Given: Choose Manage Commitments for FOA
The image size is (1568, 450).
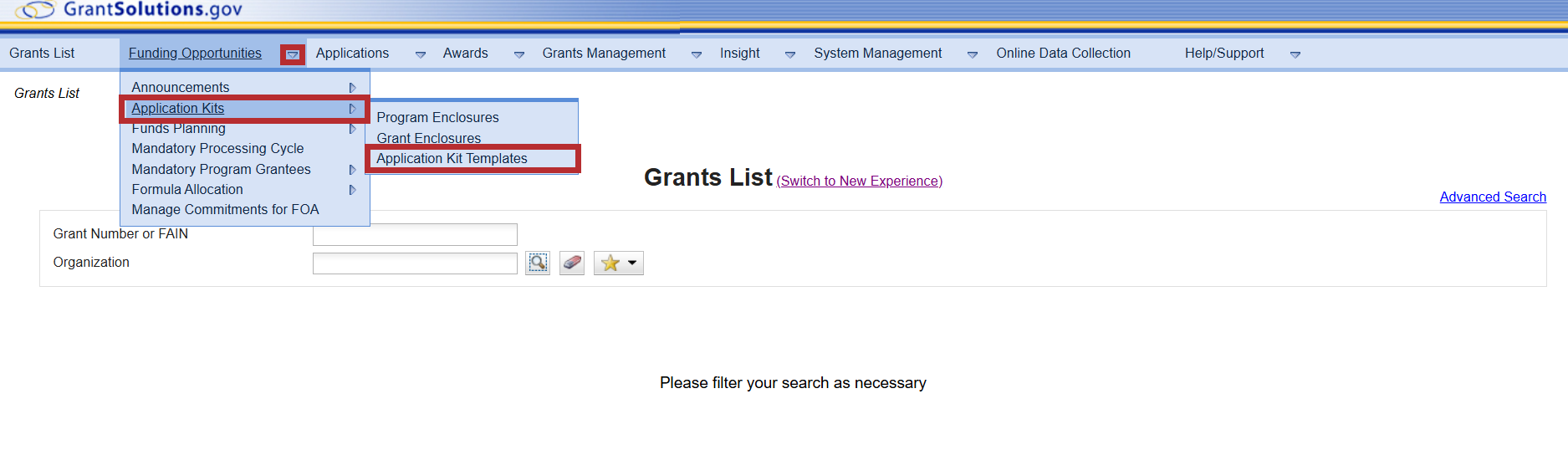Looking at the screenshot, I should click(x=225, y=210).
